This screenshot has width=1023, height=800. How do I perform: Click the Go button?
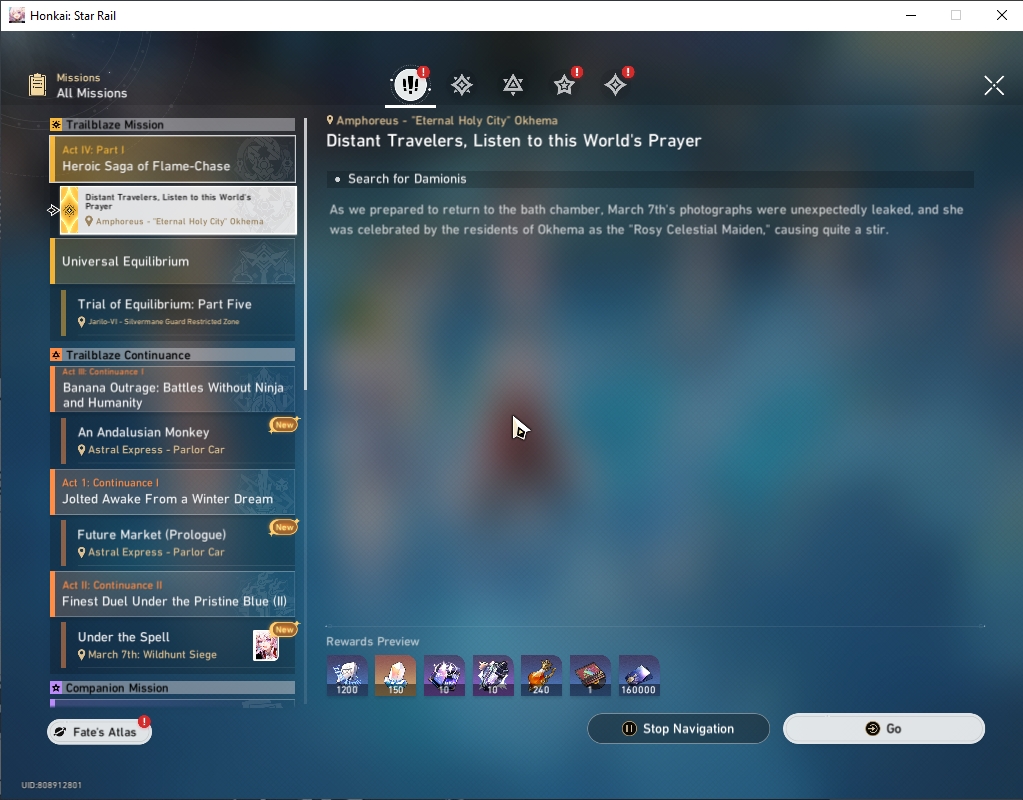[883, 728]
